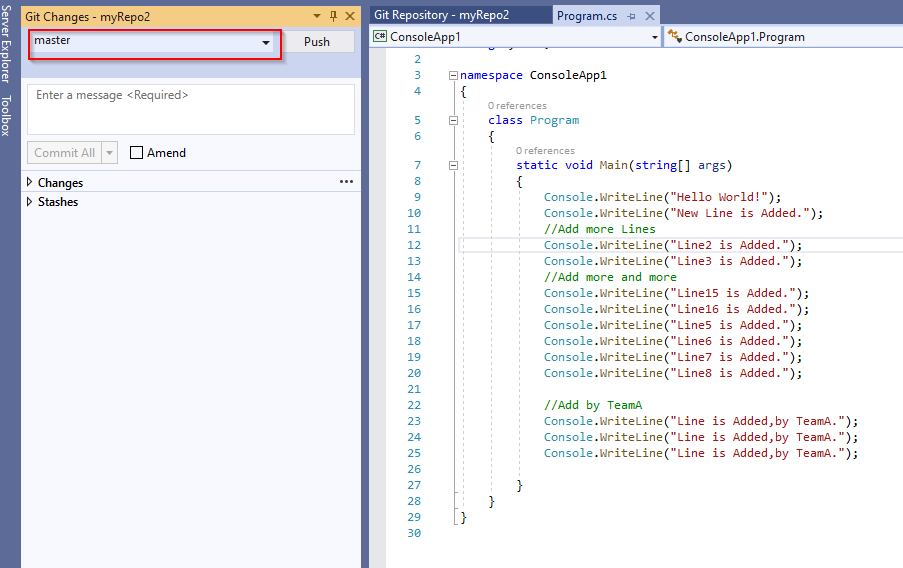This screenshot has height=568, width=903.
Task: Click the Program class name on line 5
Action: [555, 120]
